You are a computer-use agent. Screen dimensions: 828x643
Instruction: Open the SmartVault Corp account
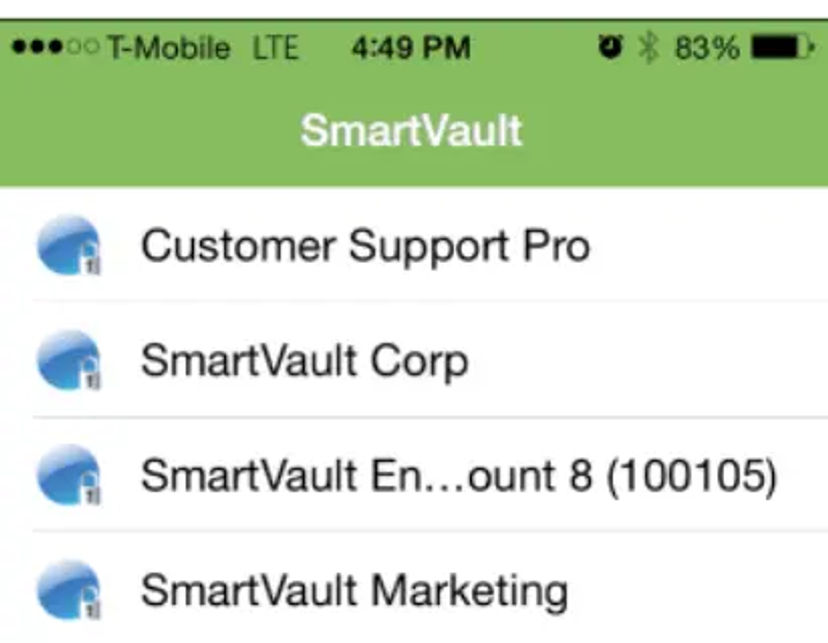coord(304,361)
